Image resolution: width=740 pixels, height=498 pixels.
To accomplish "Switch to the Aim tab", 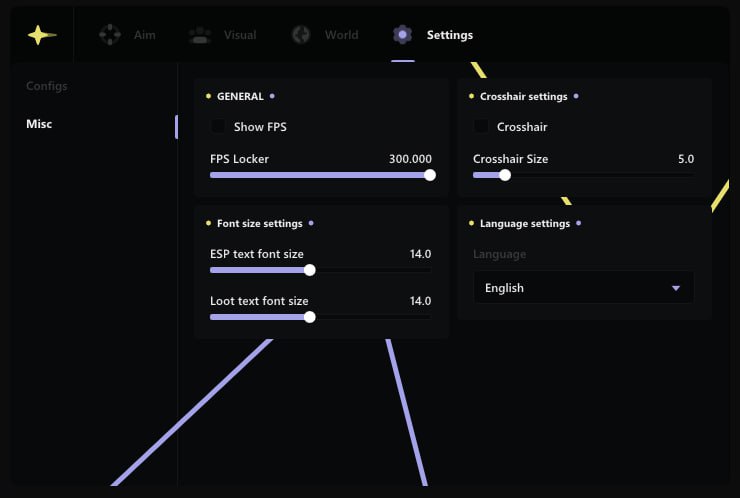I will click(x=144, y=35).
